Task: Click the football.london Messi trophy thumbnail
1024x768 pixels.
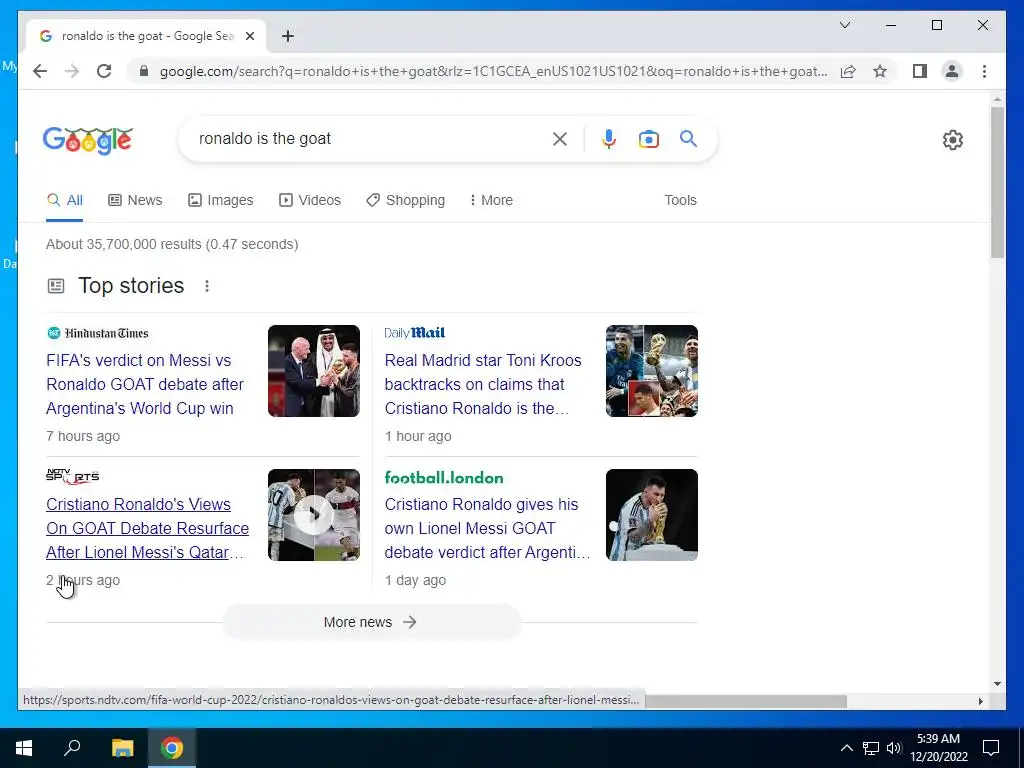Action: tap(652, 515)
